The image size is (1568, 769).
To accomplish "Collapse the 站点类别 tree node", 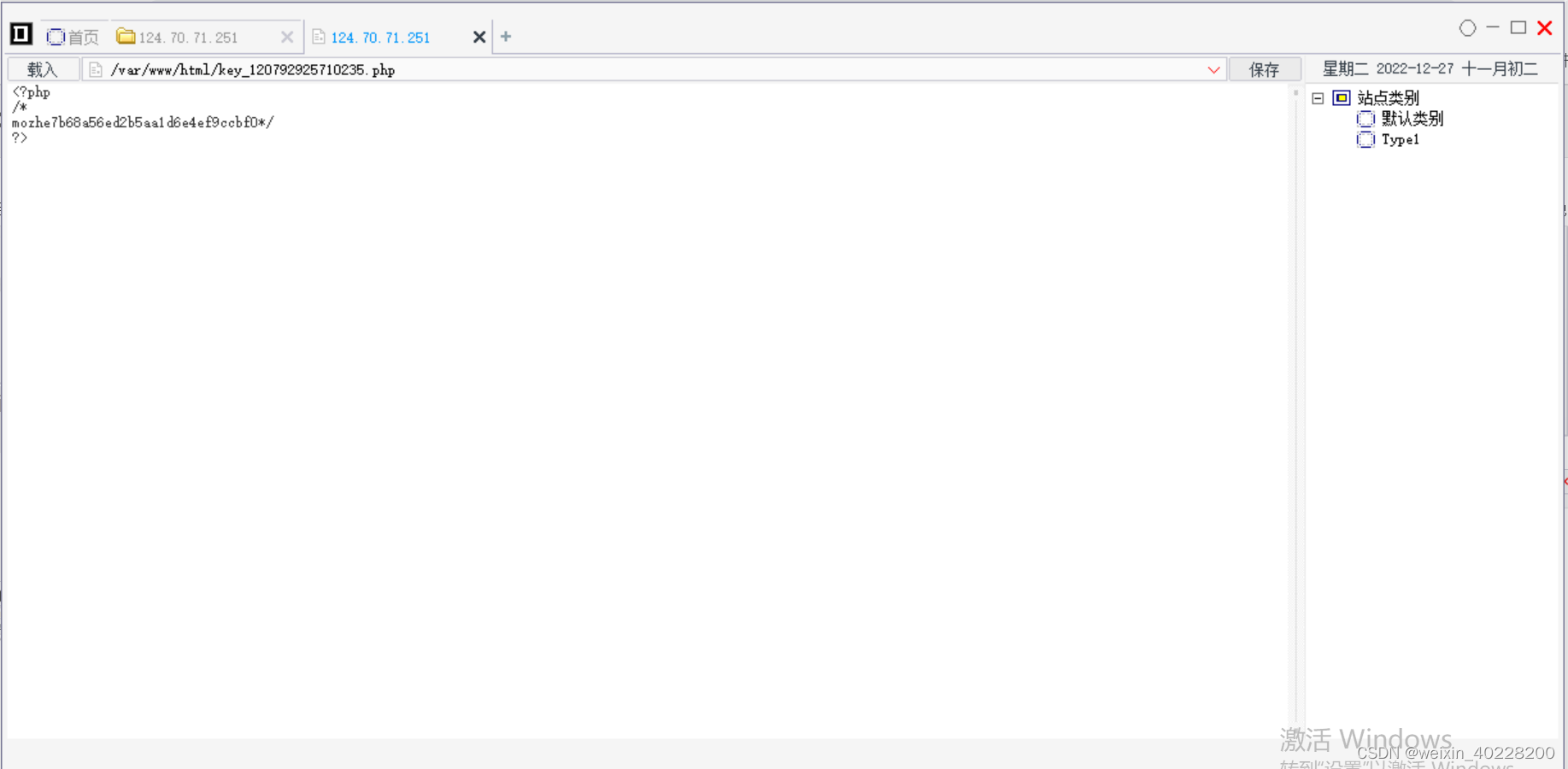I will (x=1318, y=98).
